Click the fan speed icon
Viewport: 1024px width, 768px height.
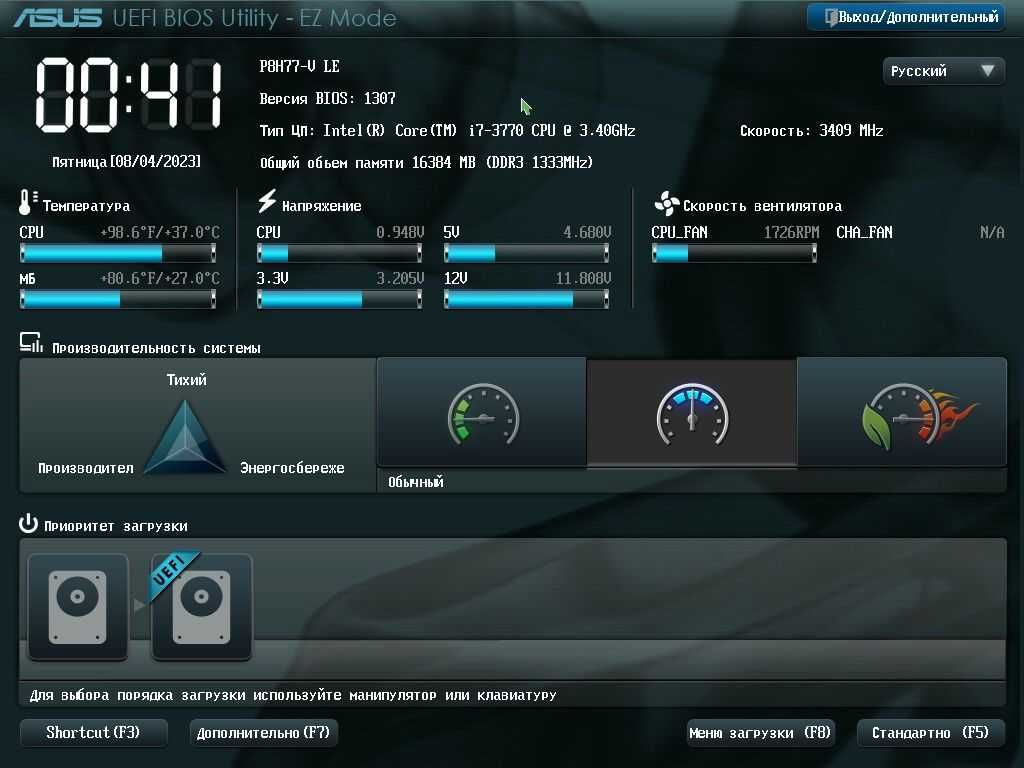point(667,204)
